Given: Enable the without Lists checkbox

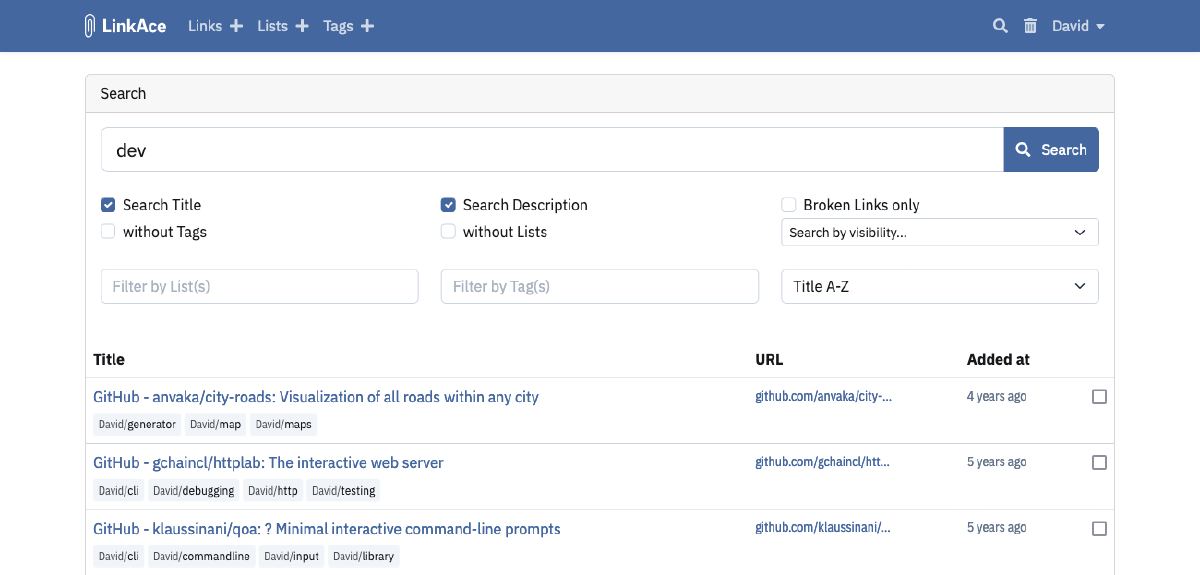Looking at the screenshot, I should [x=448, y=232].
